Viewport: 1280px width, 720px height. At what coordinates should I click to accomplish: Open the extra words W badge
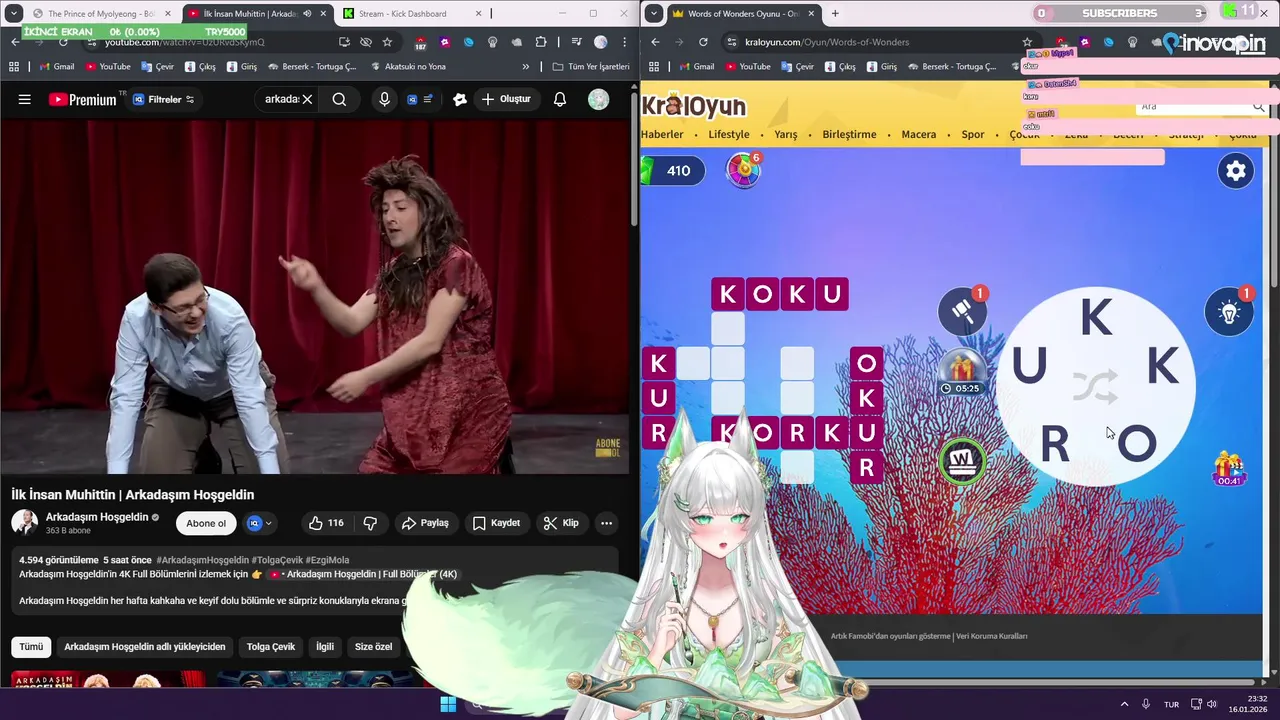point(963,461)
